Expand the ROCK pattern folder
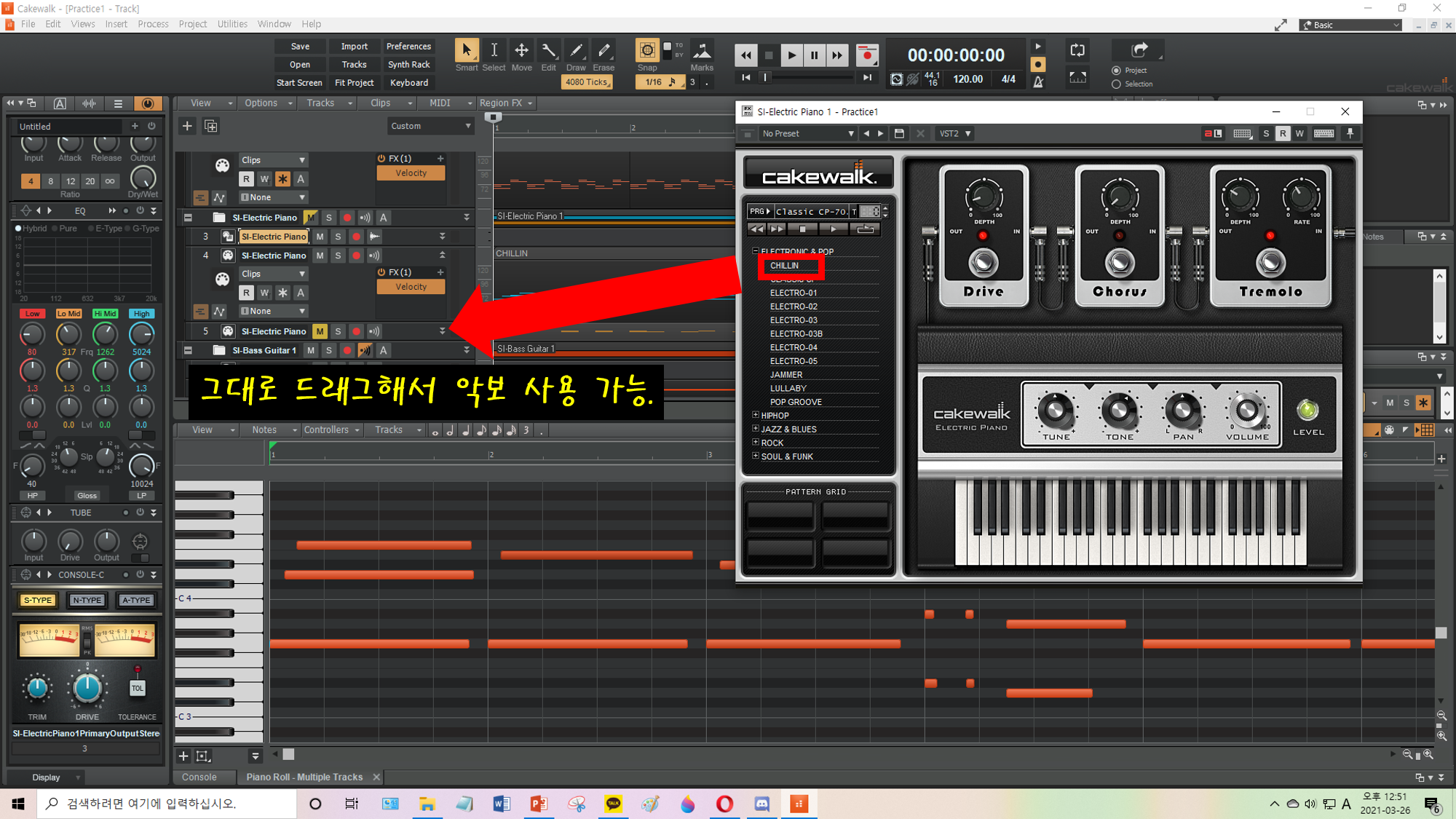 pos(755,443)
